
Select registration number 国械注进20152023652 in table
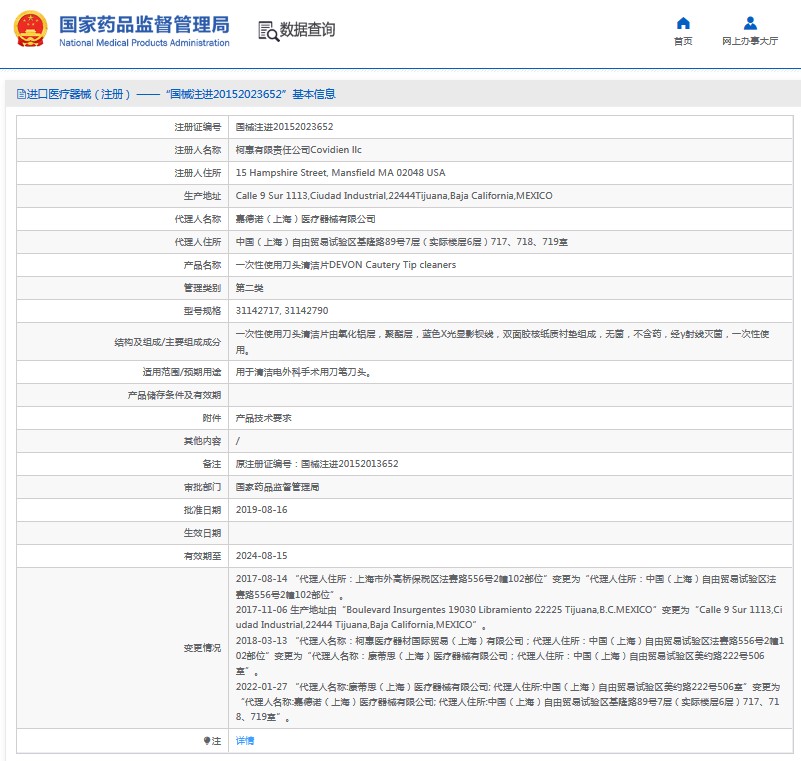(284, 127)
